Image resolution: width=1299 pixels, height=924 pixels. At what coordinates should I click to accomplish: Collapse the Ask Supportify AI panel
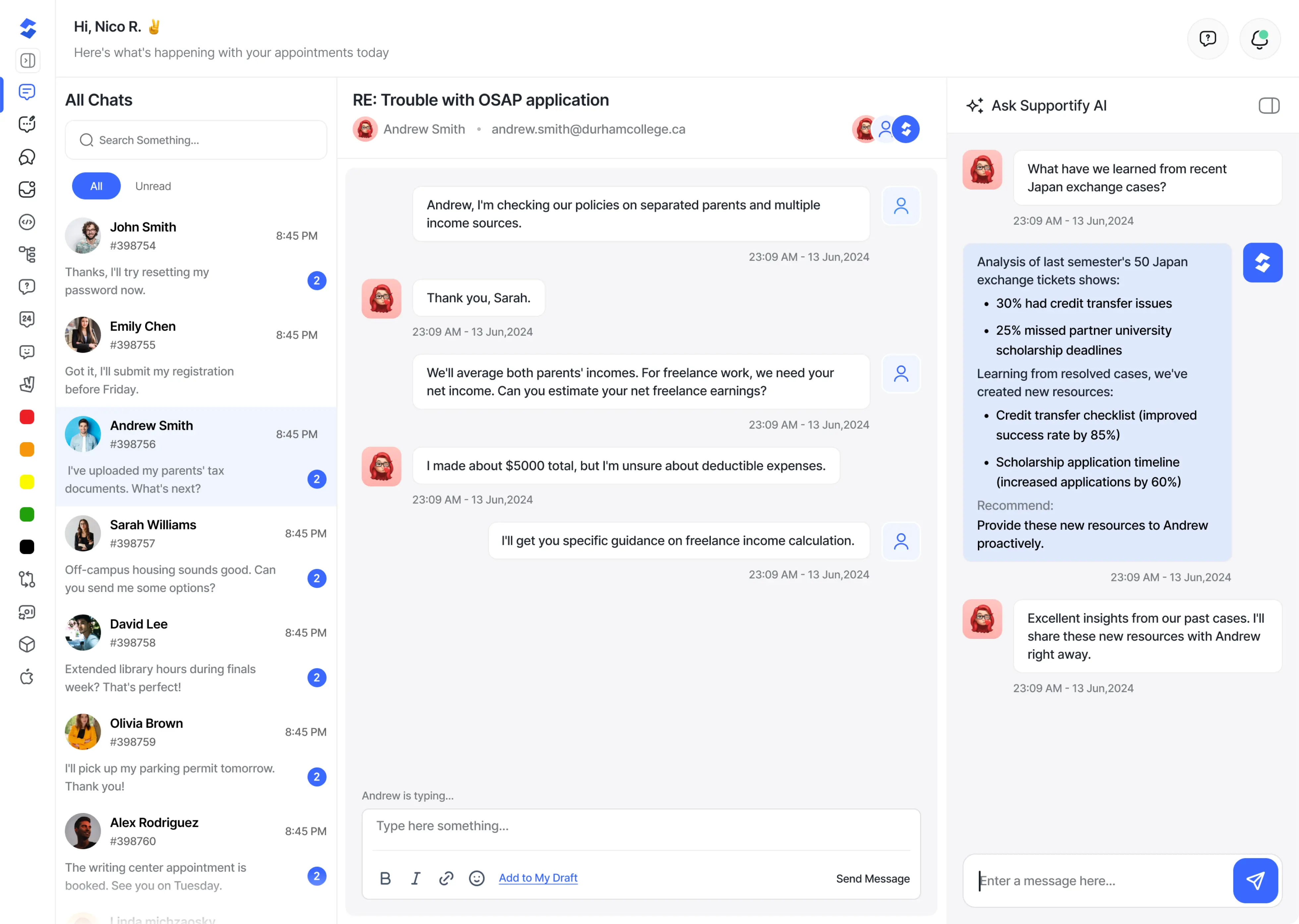click(1269, 106)
